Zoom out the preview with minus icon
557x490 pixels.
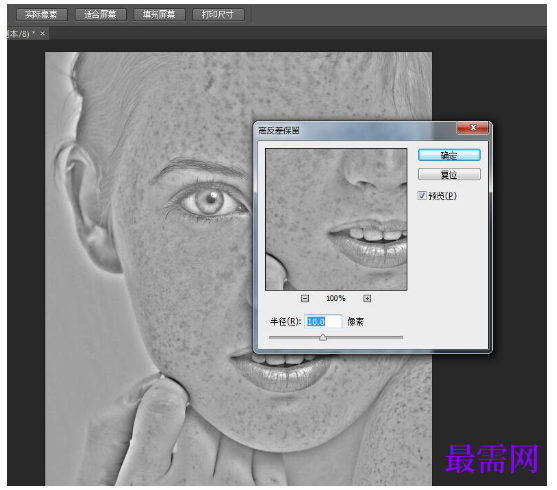coord(305,298)
